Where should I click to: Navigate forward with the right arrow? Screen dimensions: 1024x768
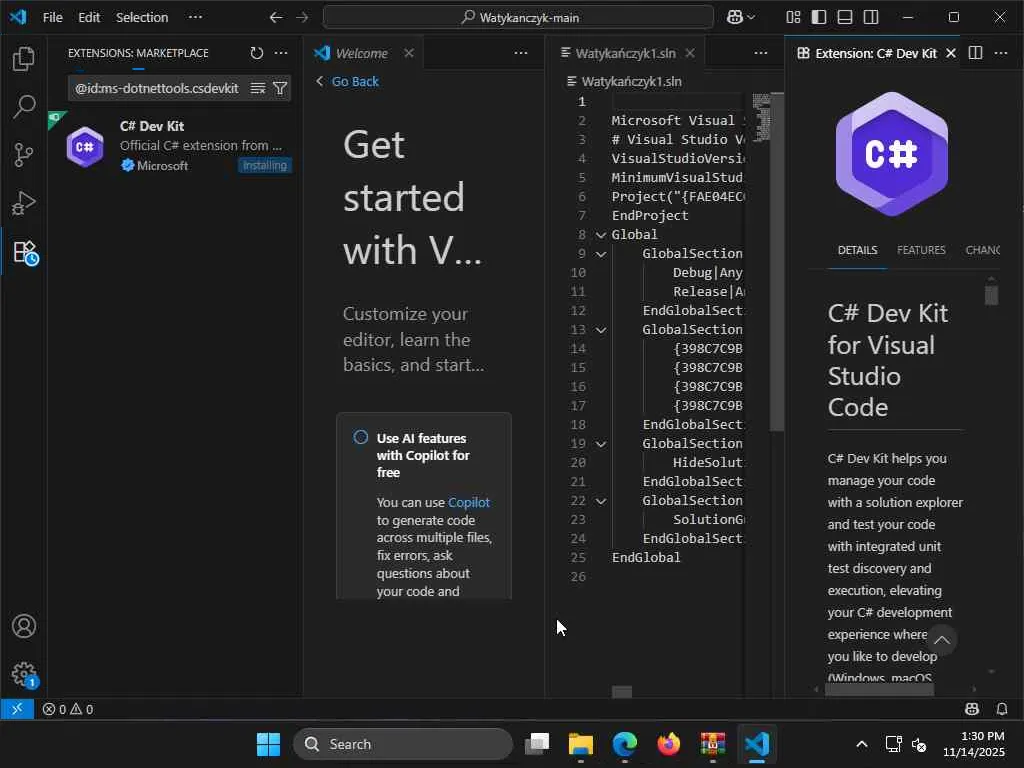pos(302,18)
